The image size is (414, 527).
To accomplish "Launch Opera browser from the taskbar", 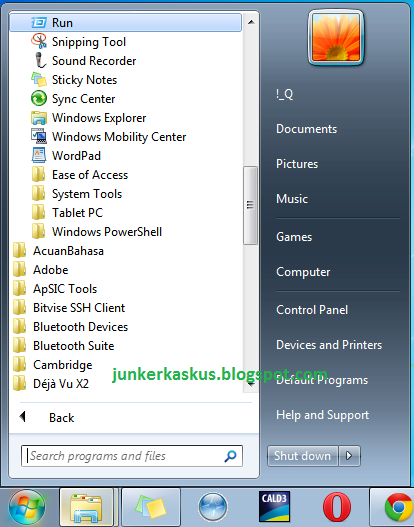I will coord(337,507).
